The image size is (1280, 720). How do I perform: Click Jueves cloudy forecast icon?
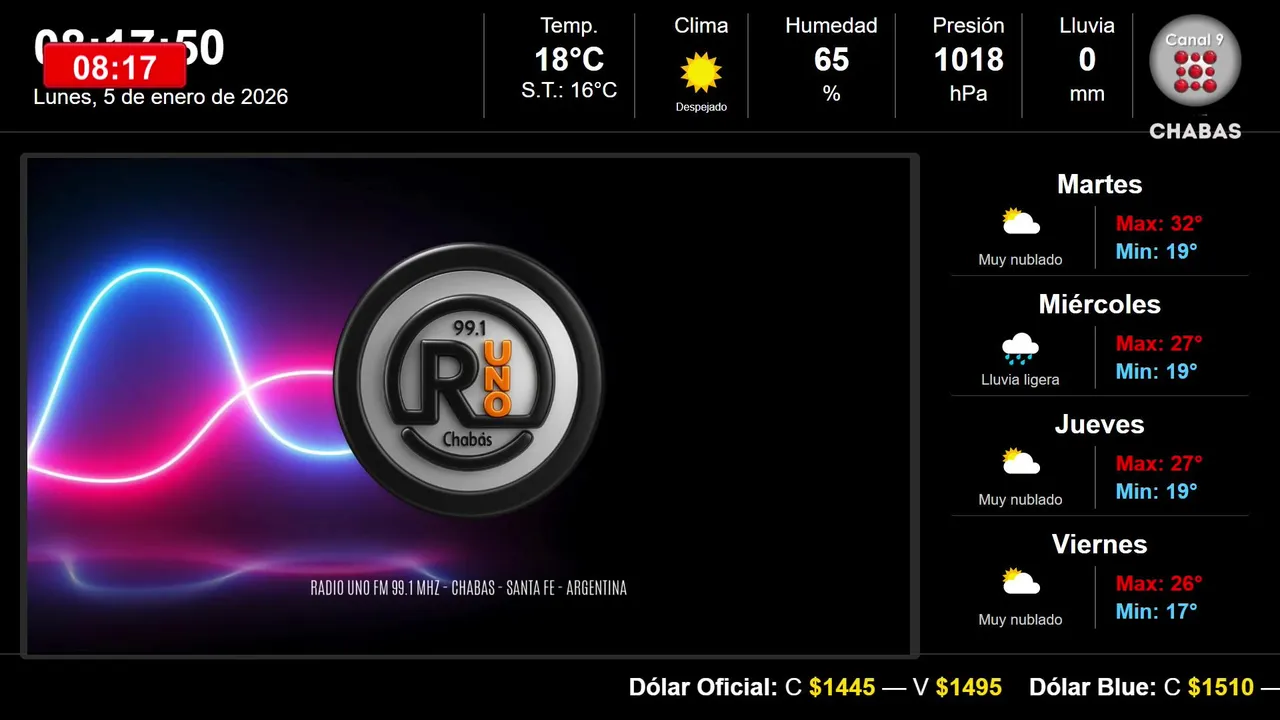click(x=1021, y=461)
